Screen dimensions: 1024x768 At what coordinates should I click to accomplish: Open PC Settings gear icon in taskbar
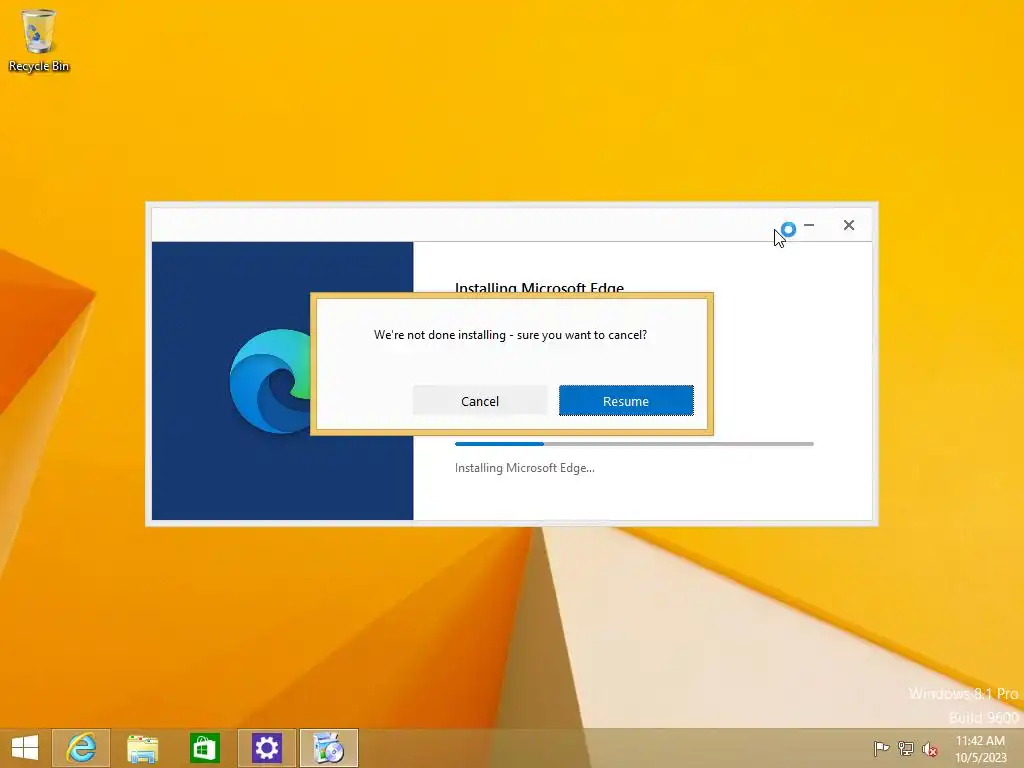point(266,748)
